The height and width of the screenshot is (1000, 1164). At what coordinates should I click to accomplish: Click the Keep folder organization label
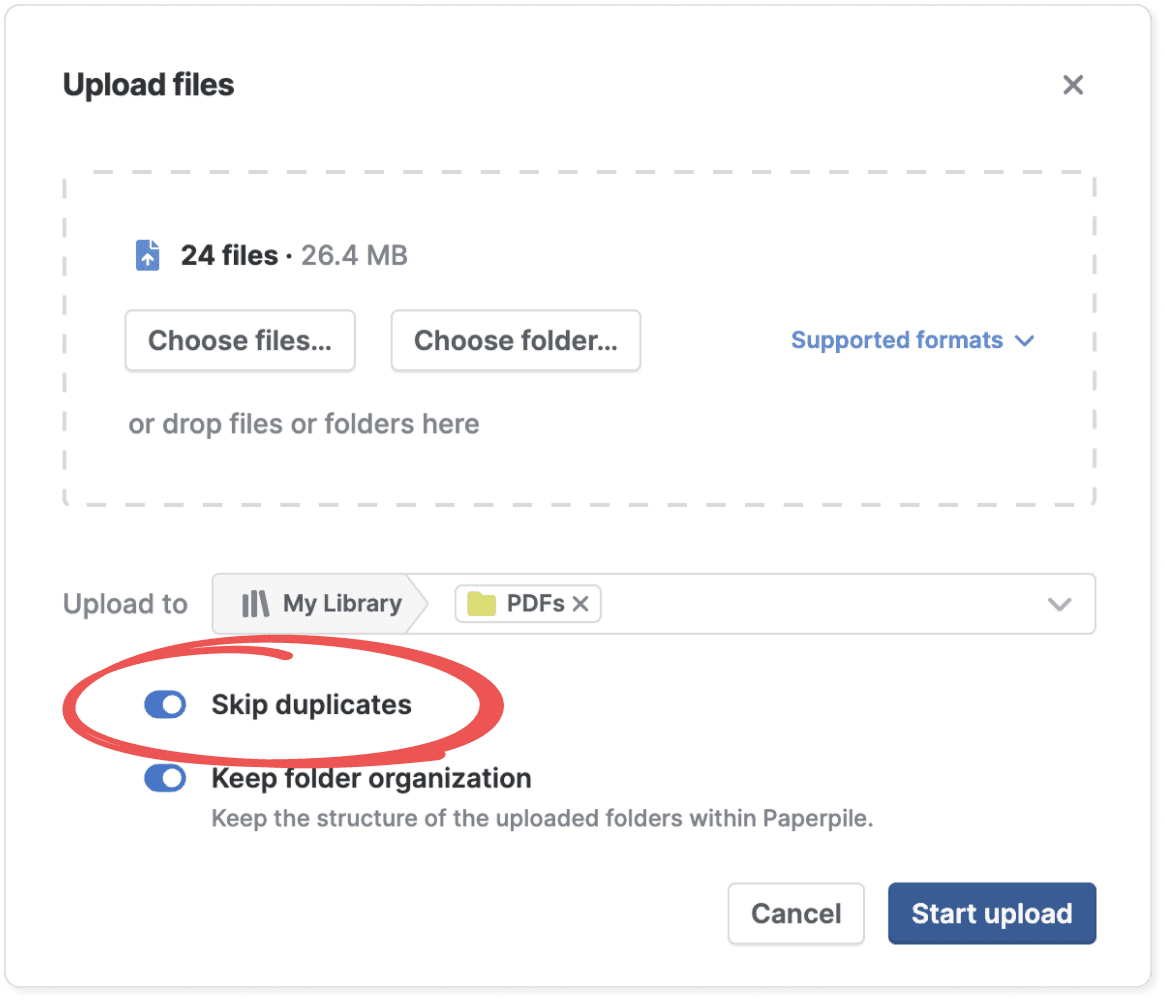(371, 778)
